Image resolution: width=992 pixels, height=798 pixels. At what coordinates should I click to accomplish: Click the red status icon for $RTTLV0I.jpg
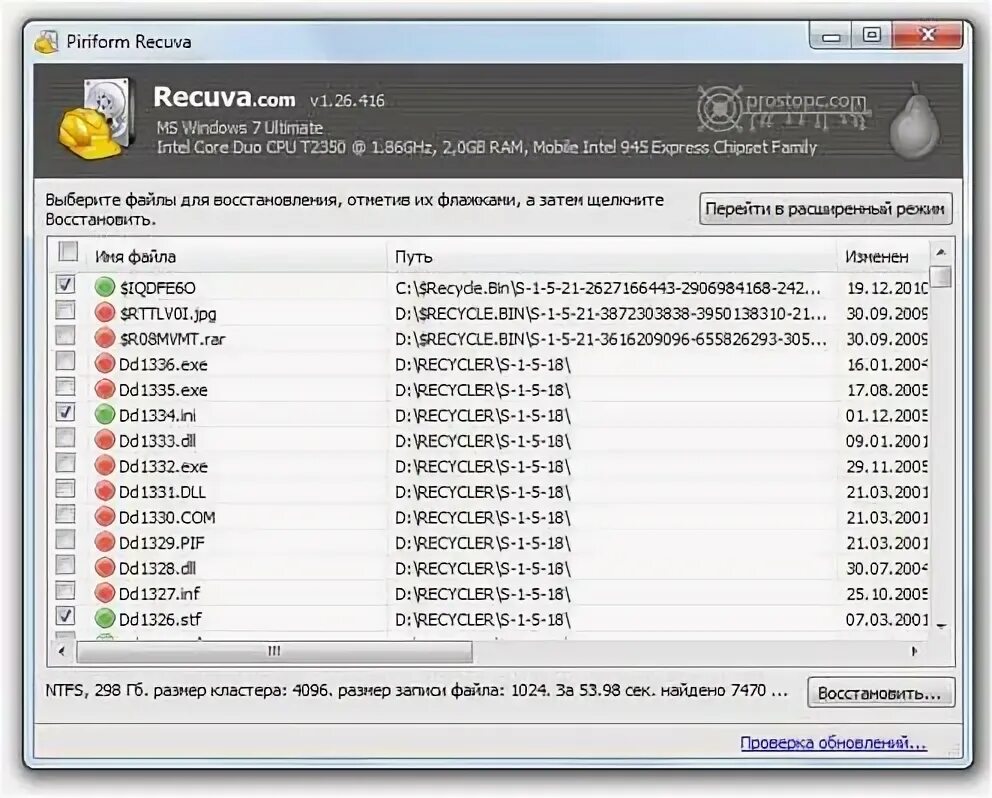point(104,313)
